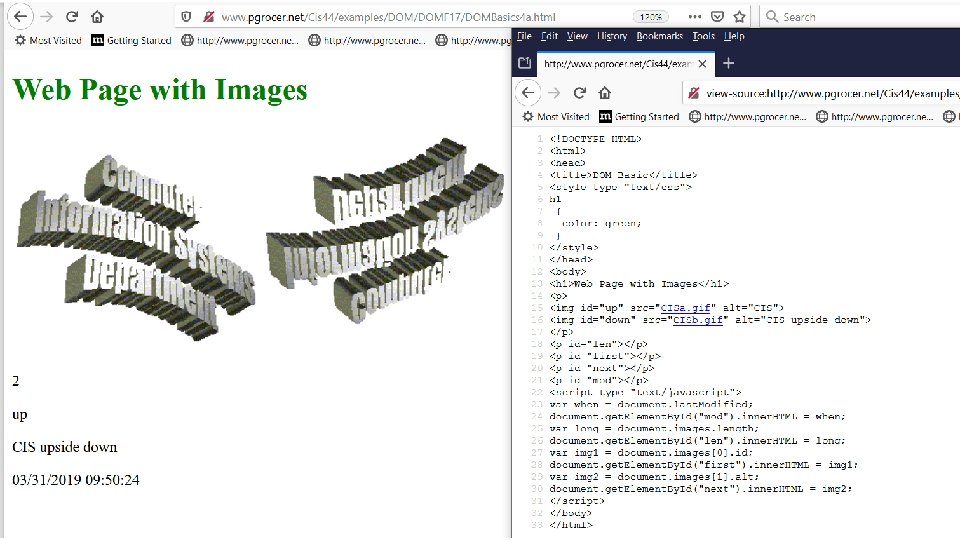Viewport: 960px width, 540px height.
Task: Click source line with document.lastModified
Action: 651,405
